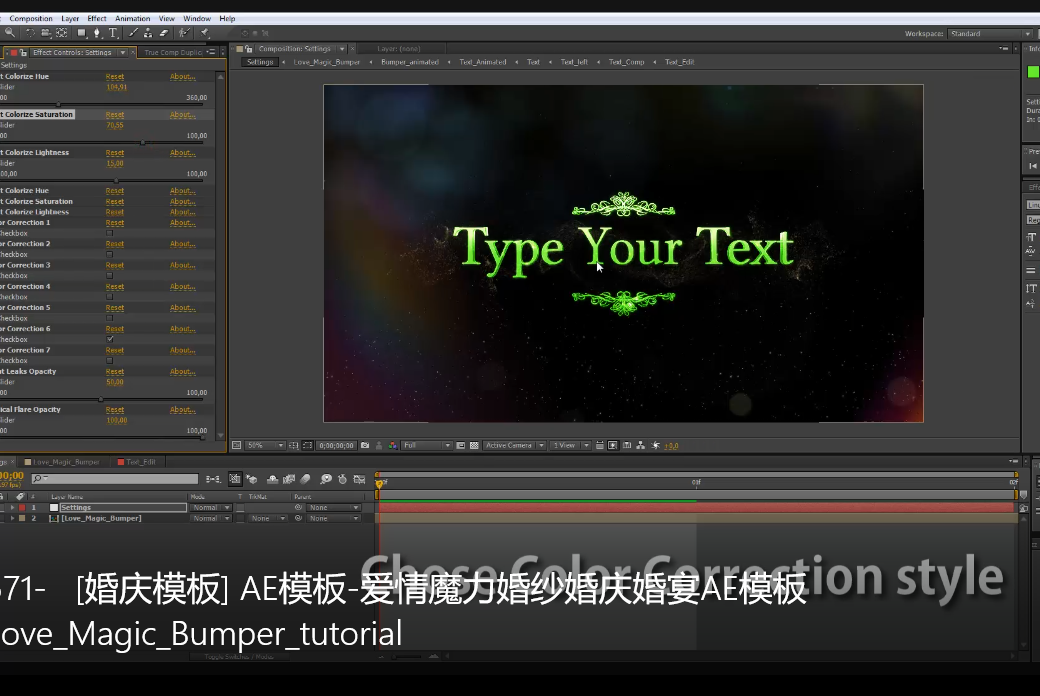Select the Rectangle shape tool

click(x=82, y=33)
